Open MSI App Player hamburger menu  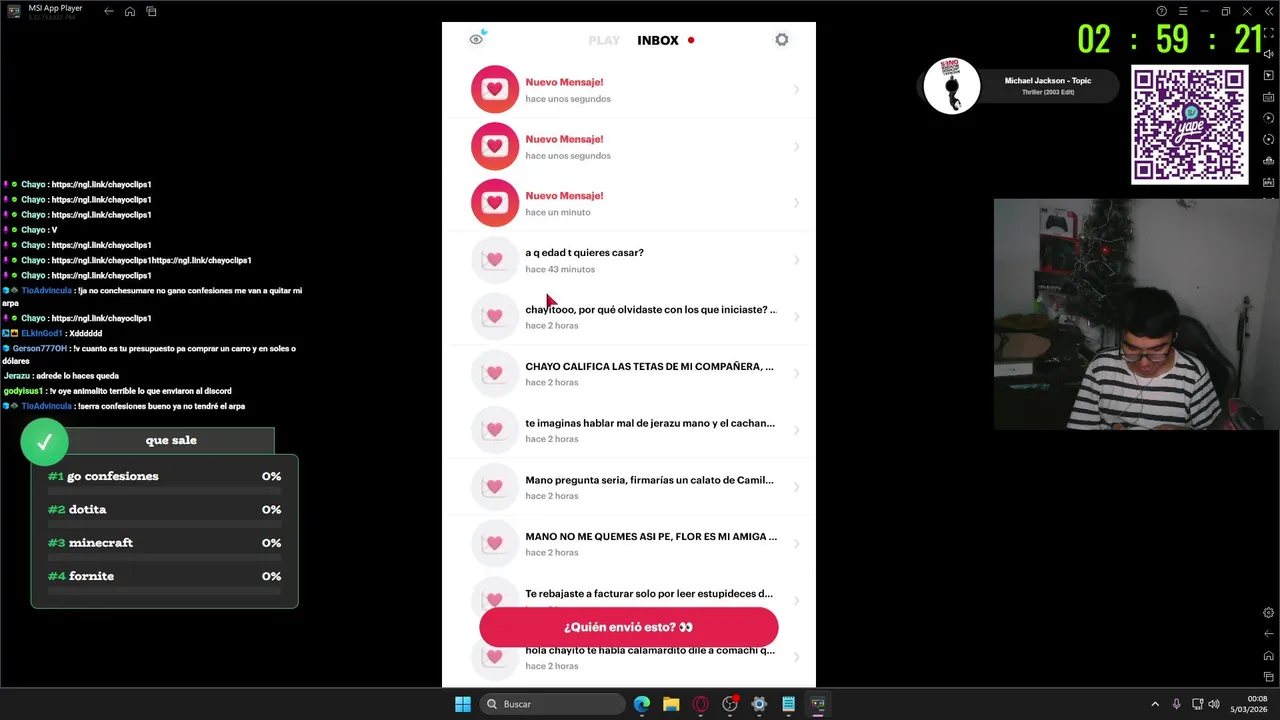1182,11
